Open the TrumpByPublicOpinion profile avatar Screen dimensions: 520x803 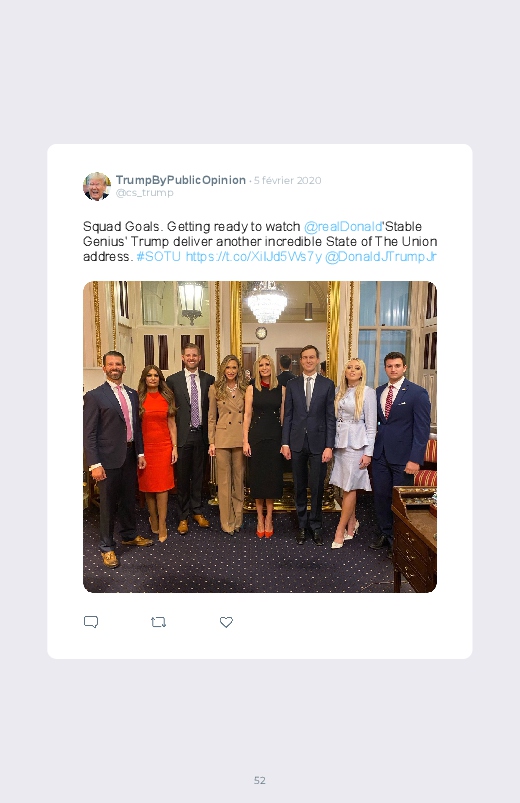[x=97, y=186]
